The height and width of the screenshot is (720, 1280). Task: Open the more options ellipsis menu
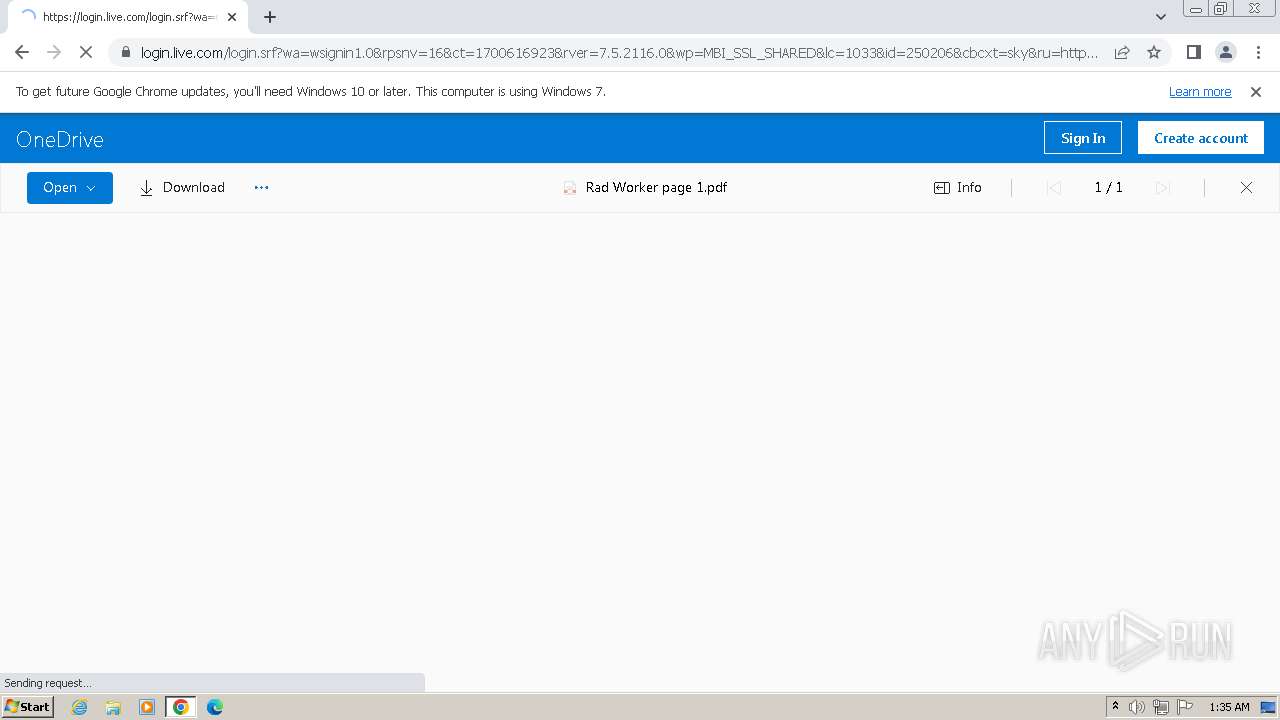click(x=261, y=187)
